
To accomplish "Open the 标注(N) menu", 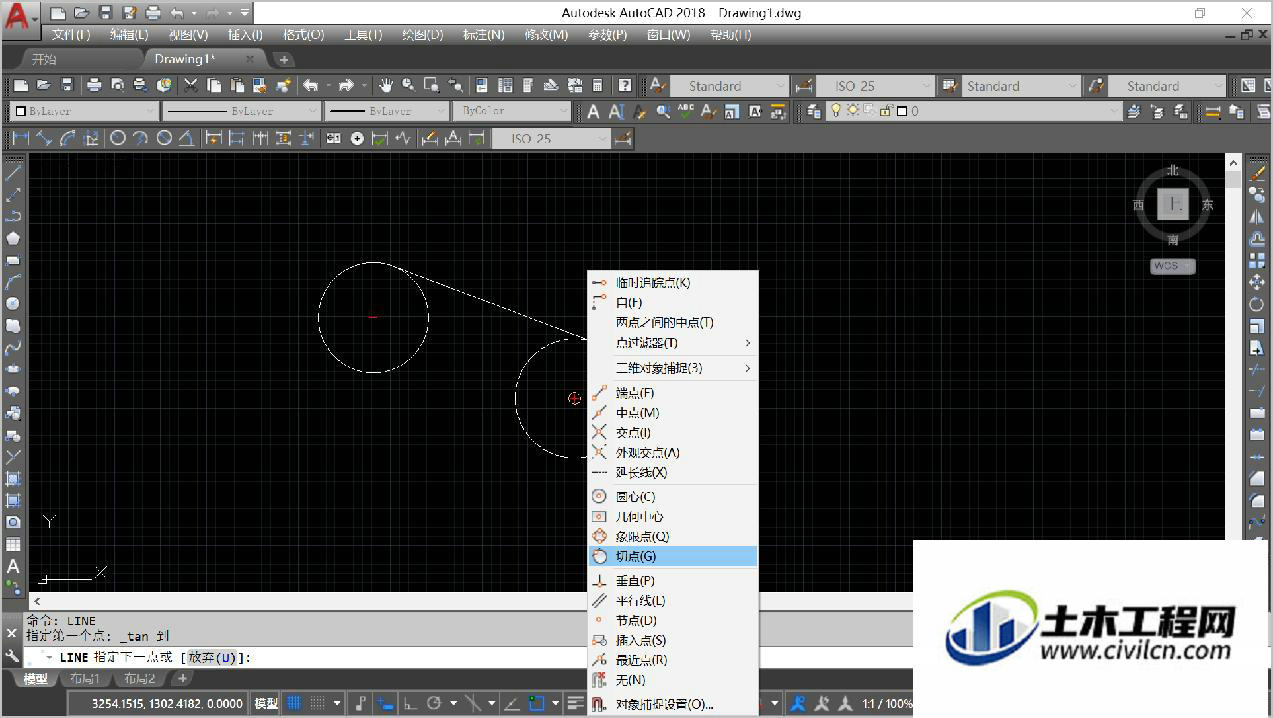I will (482, 34).
